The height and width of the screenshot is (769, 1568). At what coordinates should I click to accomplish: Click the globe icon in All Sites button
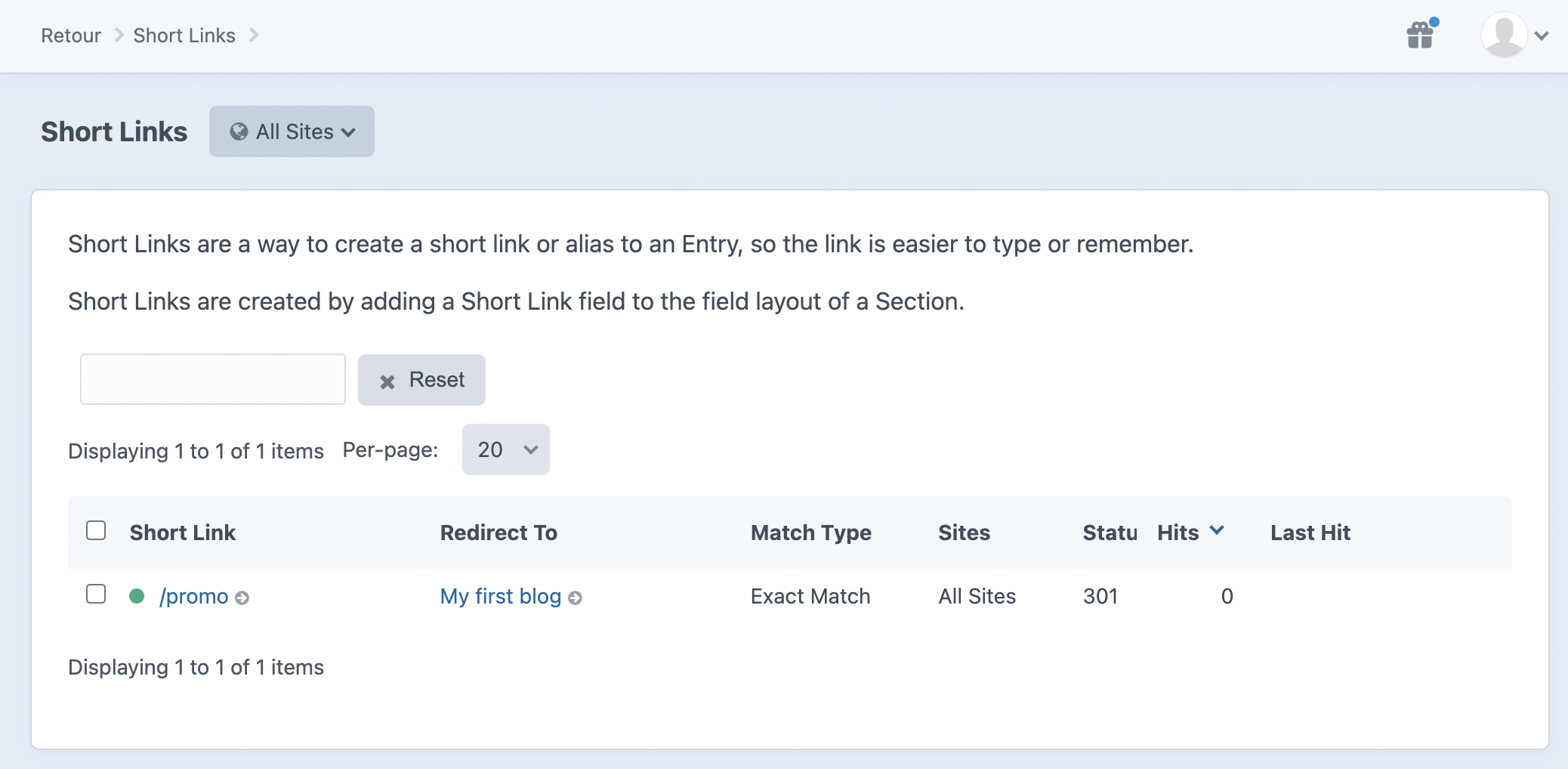tap(239, 131)
